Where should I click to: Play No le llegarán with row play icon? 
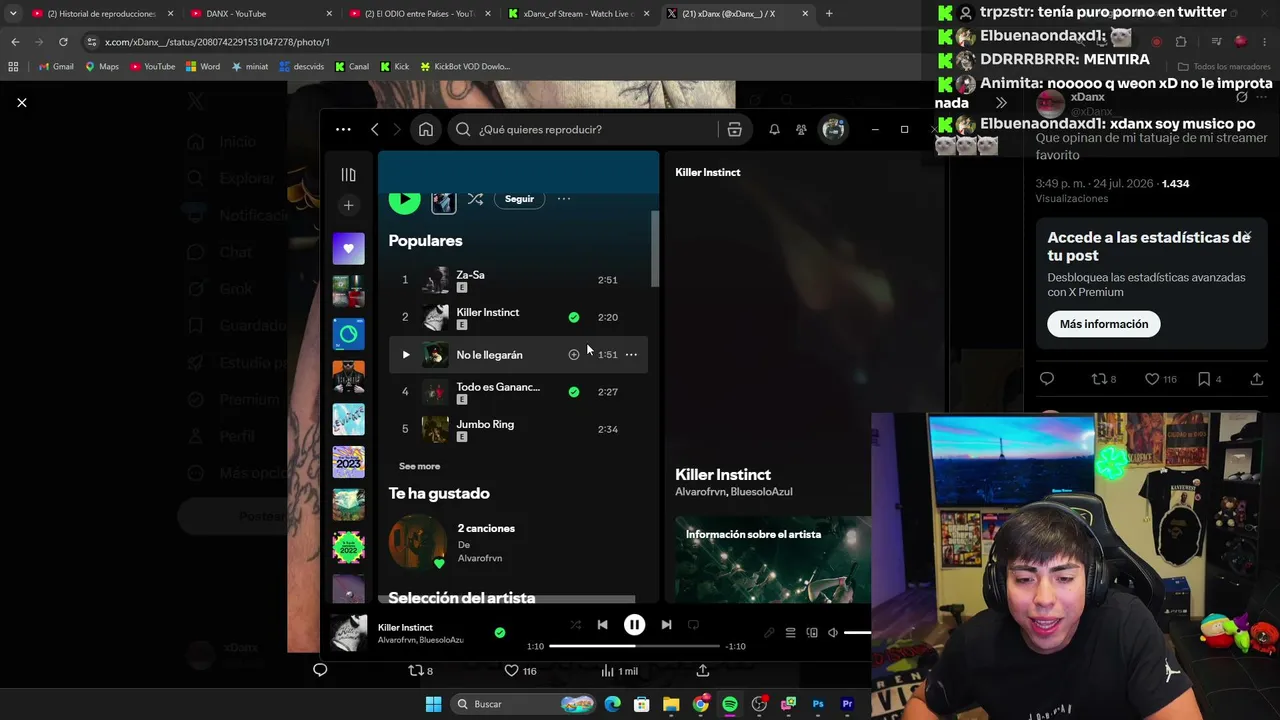tap(405, 354)
